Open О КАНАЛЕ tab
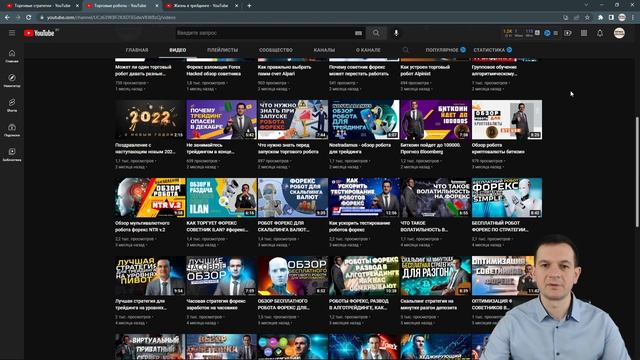Viewport: 640px width, 360px height. 368,50
